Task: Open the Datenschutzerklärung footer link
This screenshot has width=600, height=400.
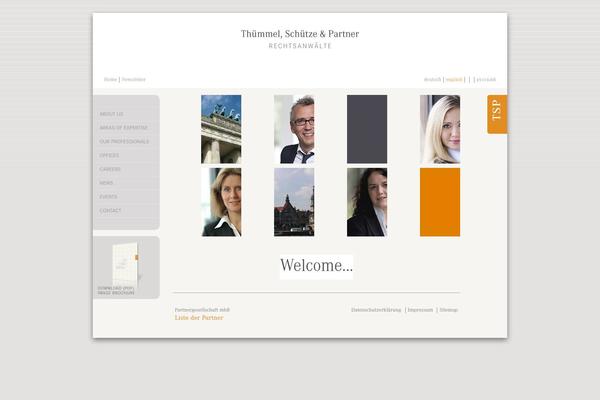Action: (x=376, y=310)
